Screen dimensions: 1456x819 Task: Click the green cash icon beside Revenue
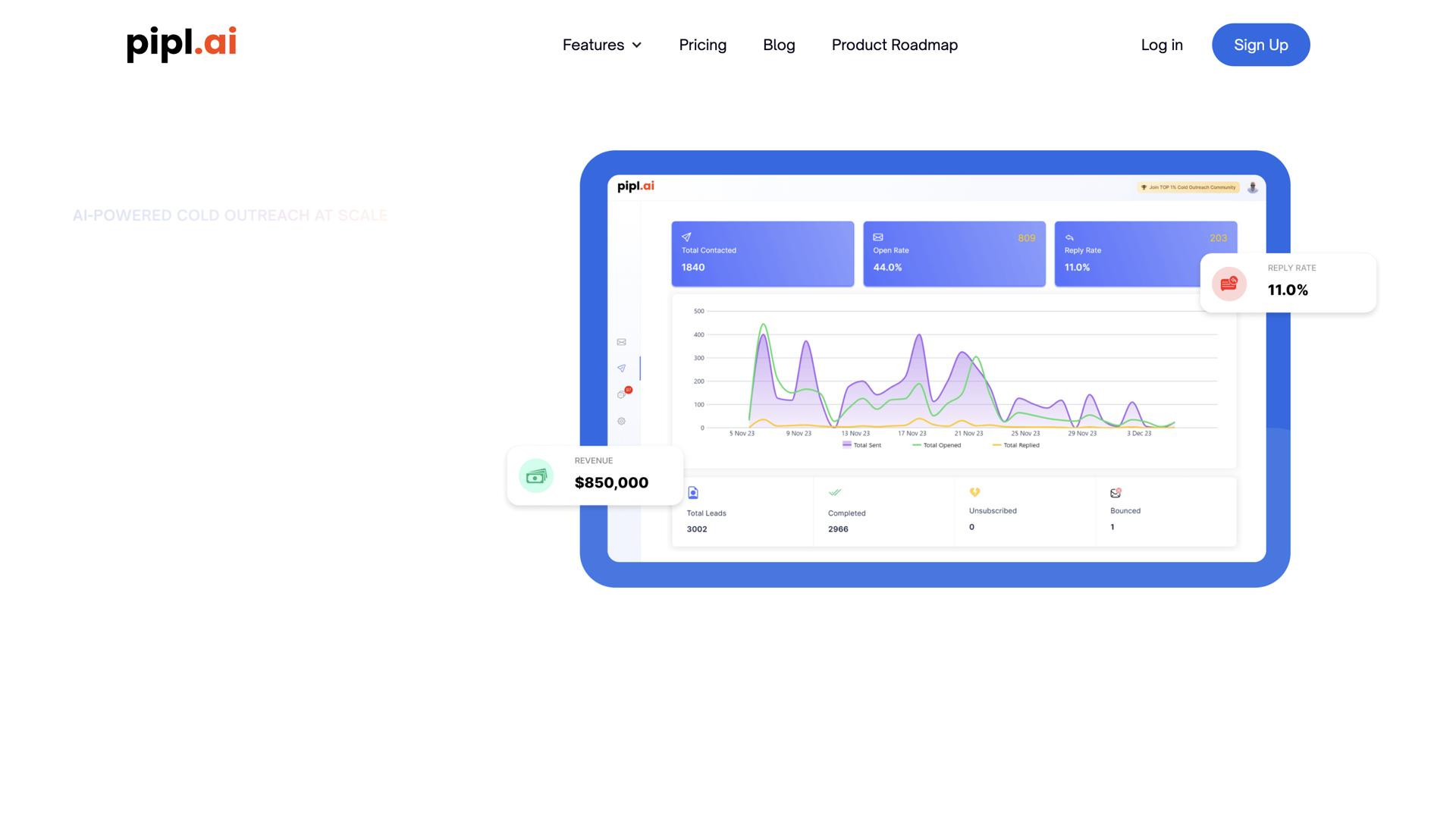click(x=536, y=476)
